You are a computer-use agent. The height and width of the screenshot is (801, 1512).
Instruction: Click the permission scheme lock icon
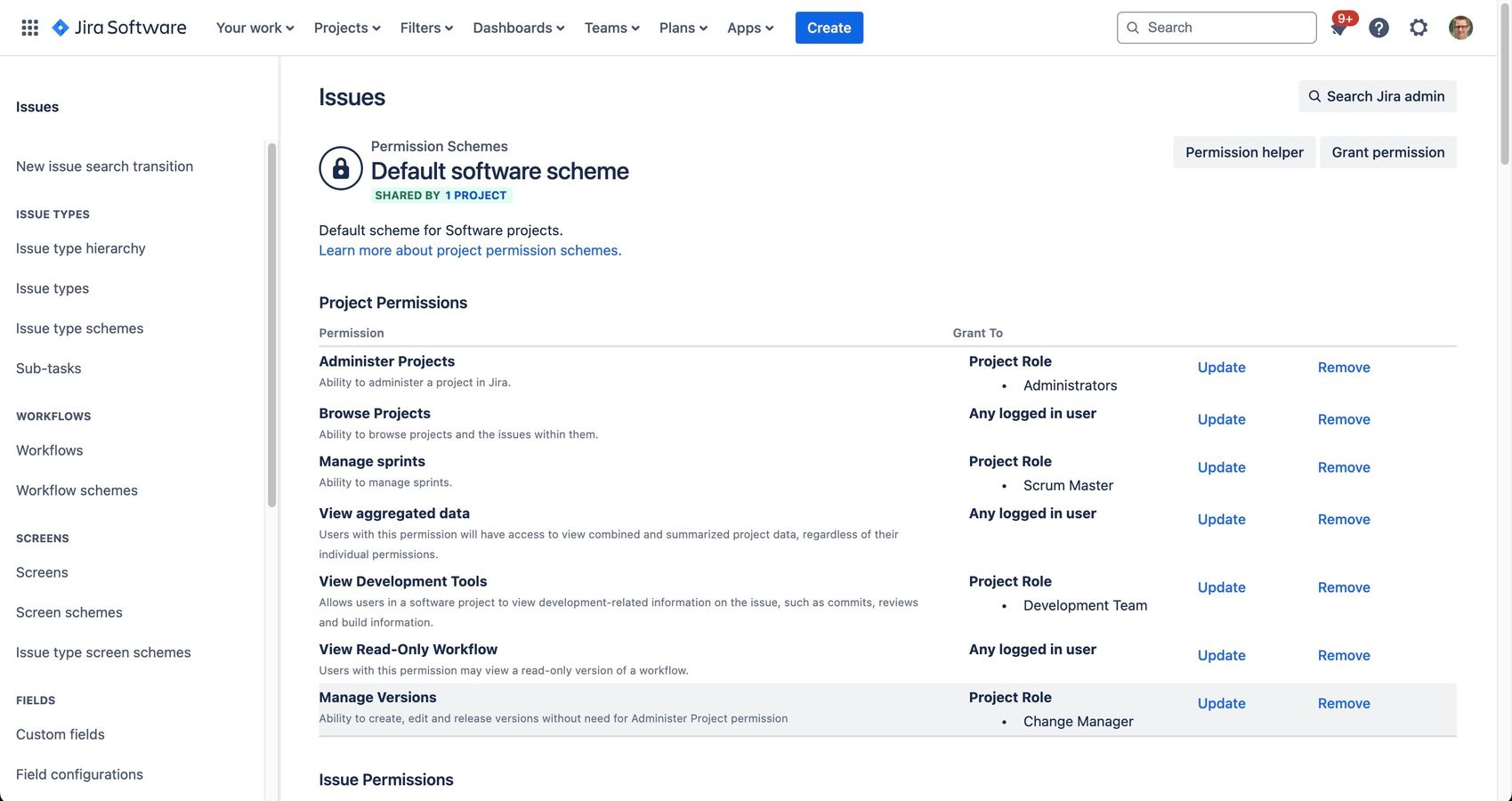(x=341, y=168)
